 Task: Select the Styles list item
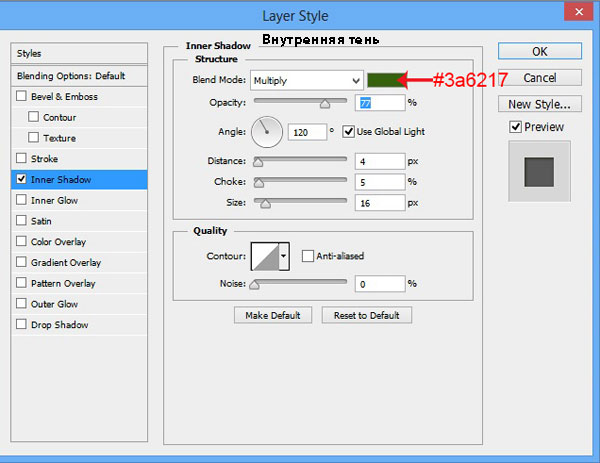[x=79, y=54]
